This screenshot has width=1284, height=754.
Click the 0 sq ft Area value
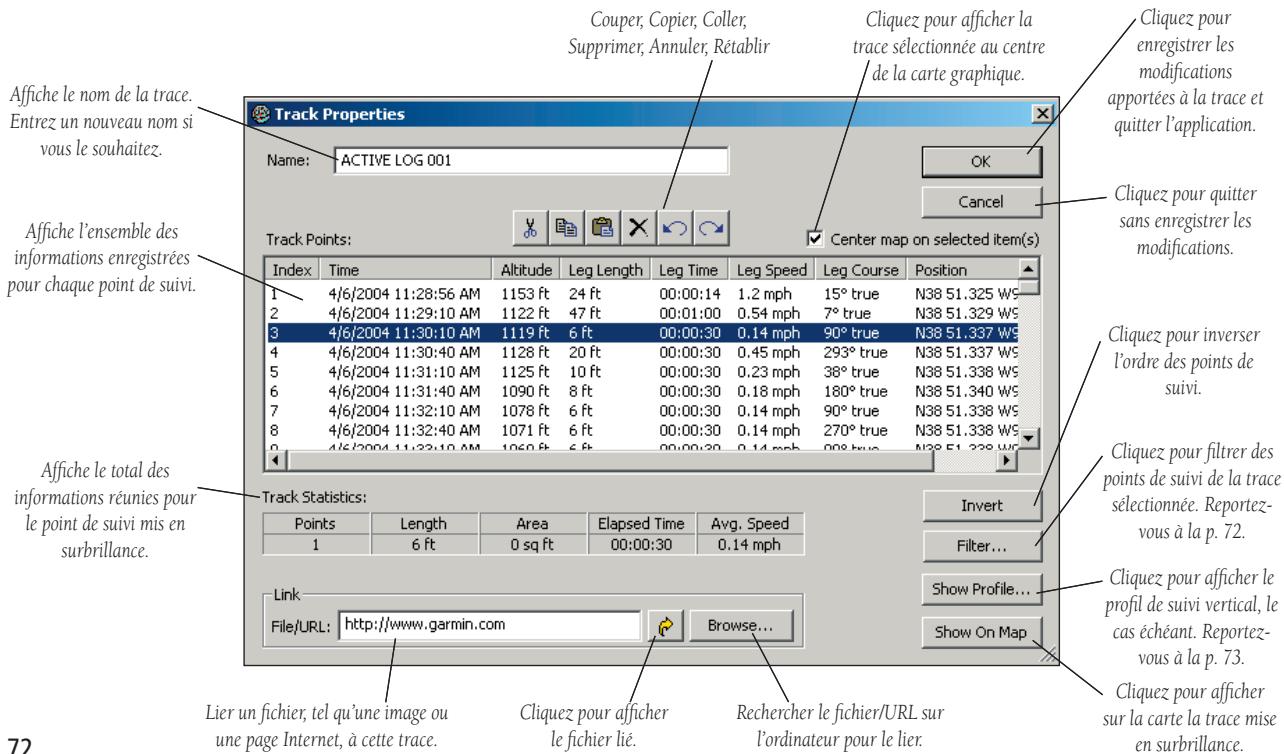532,547
